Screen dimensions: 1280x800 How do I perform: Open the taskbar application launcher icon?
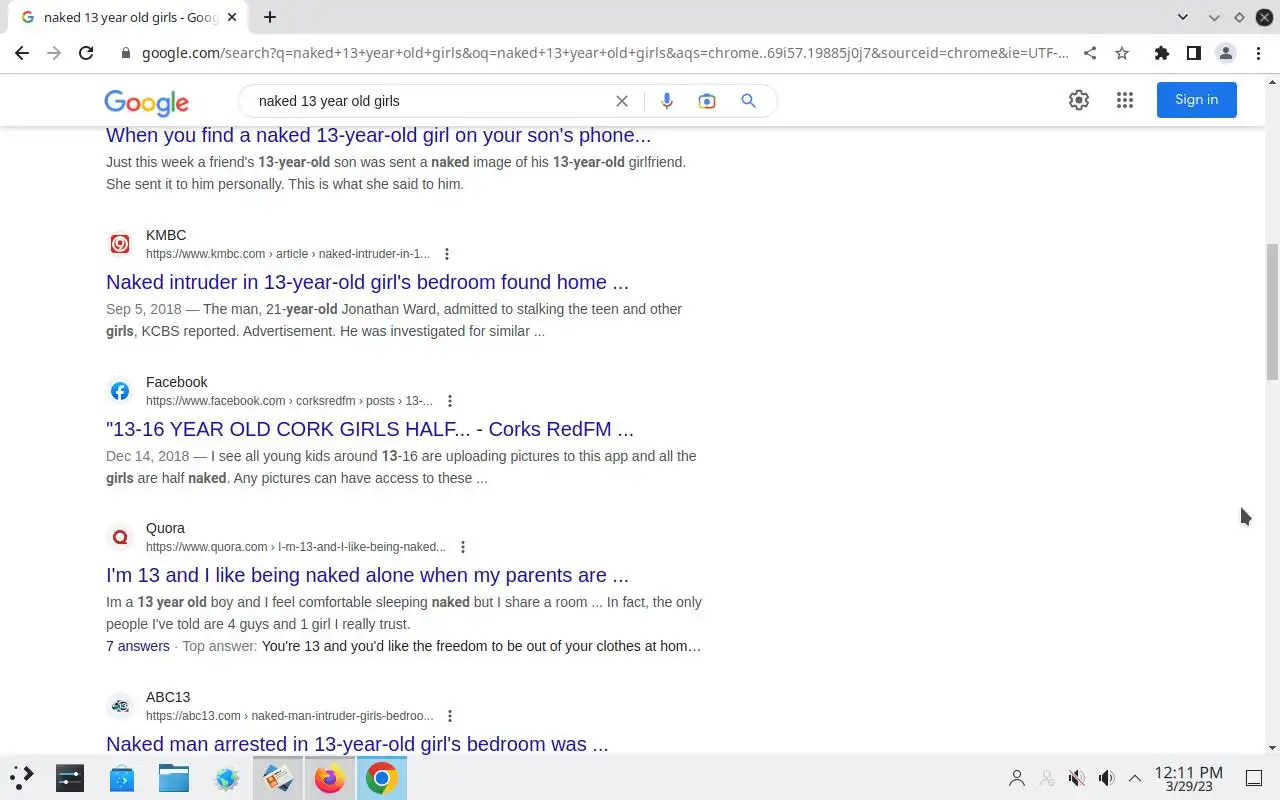22,777
